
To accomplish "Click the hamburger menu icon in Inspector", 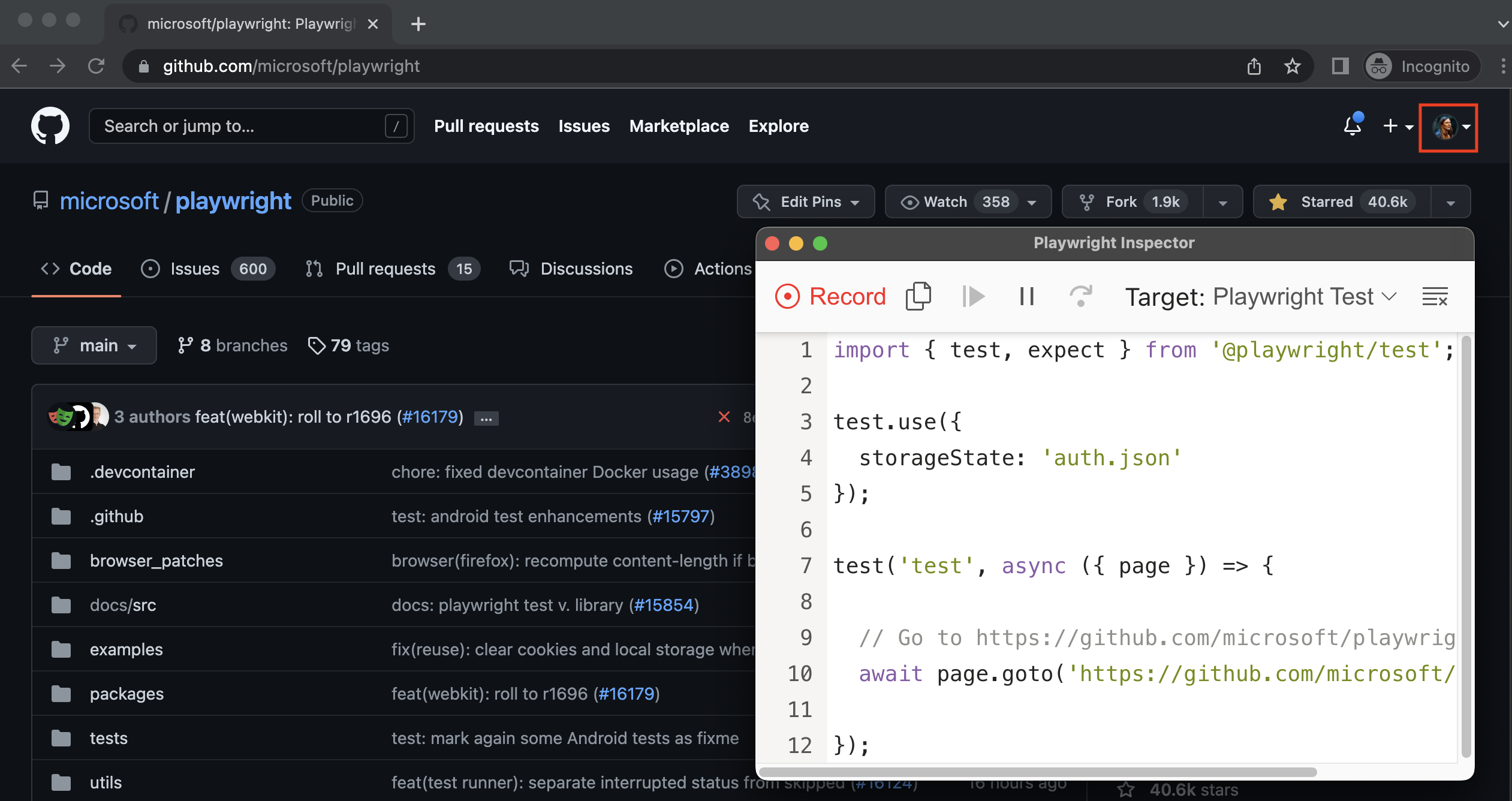I will [1437, 296].
